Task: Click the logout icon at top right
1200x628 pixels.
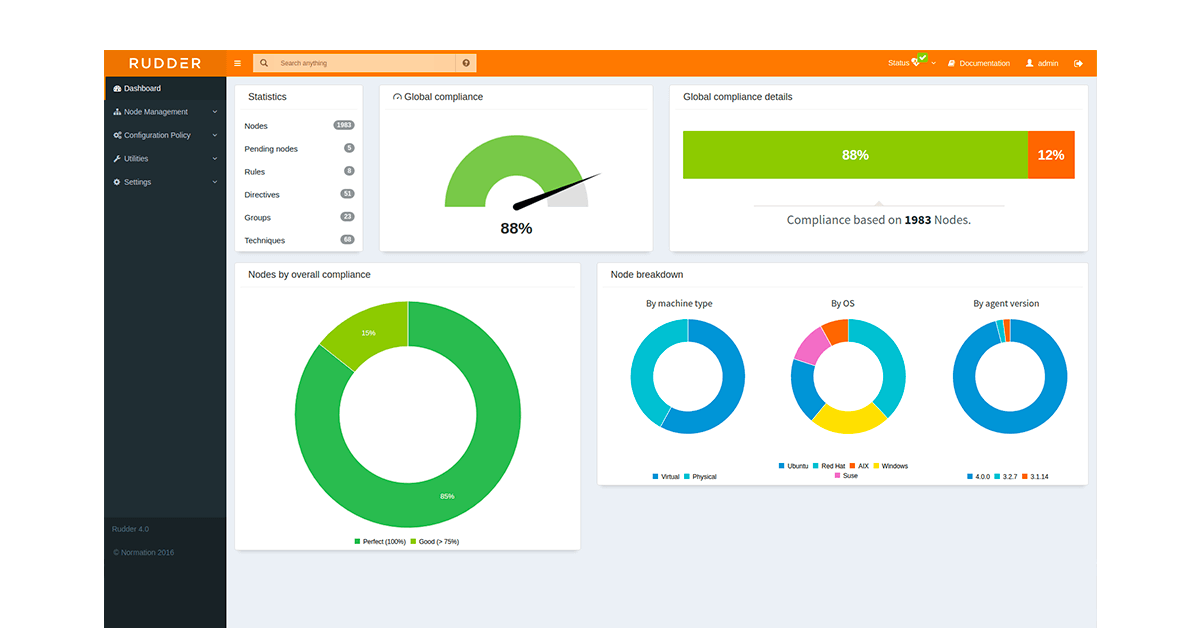Action: click(1078, 63)
